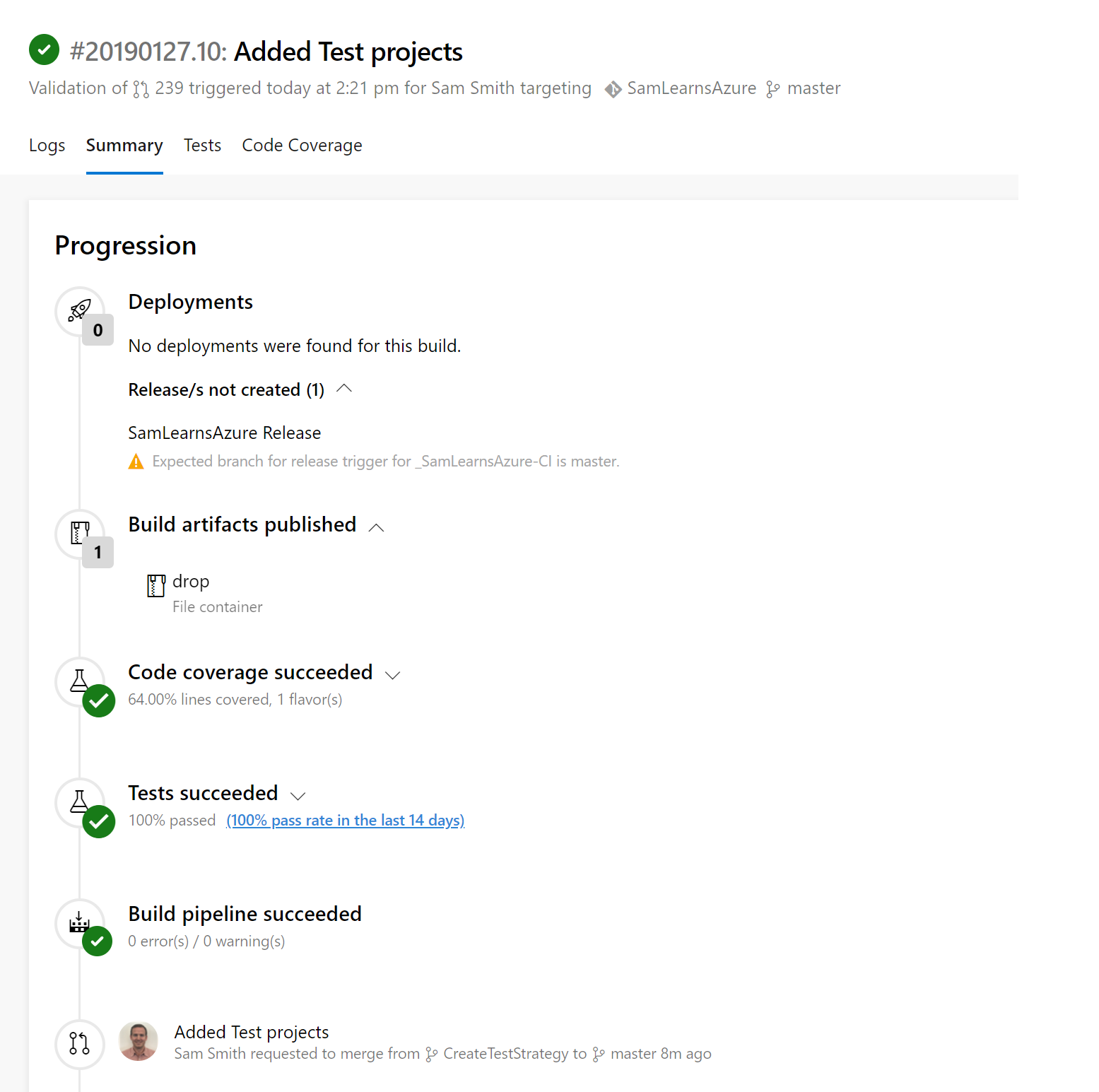This screenshot has width=1099, height=1092.
Task: Click the Deployments rocket icon
Action: pos(79,310)
